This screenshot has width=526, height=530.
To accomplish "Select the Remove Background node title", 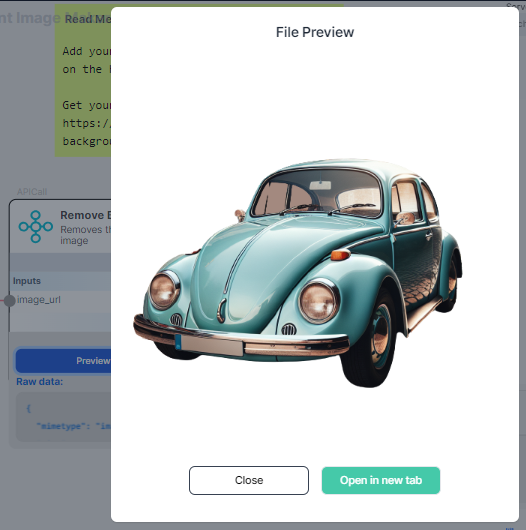I will 86,215.
